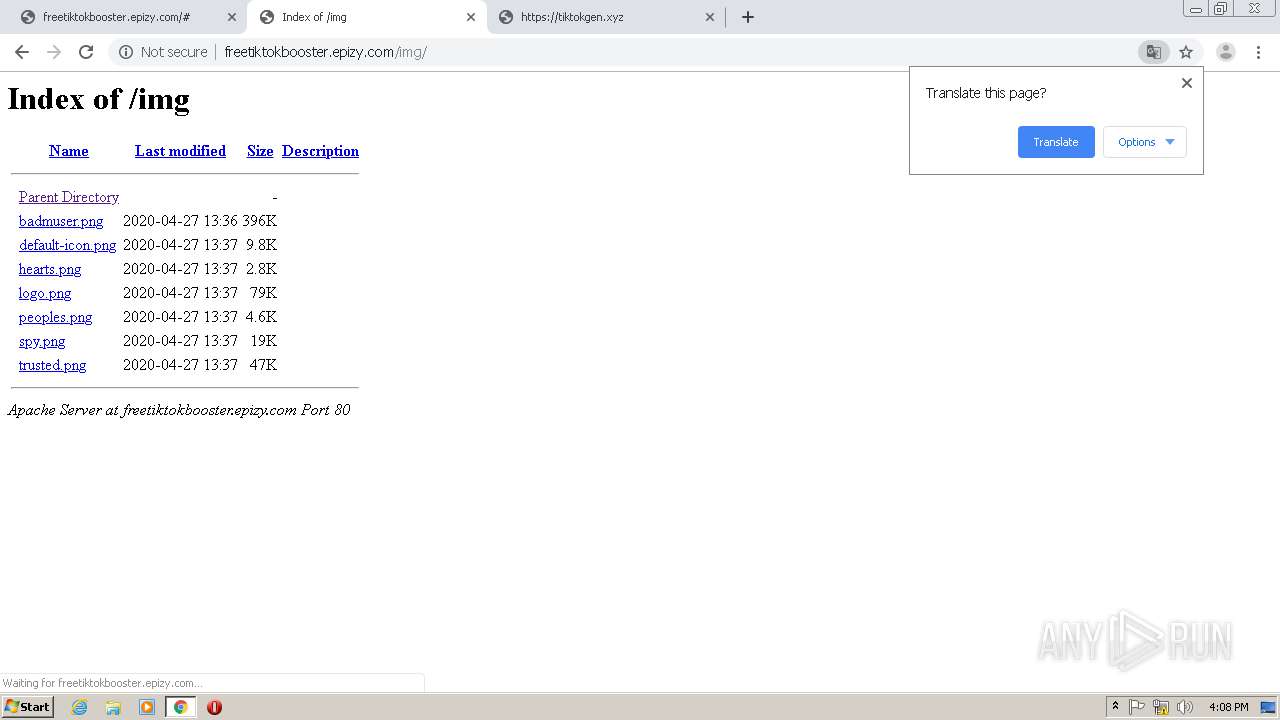Bookmark this page with the star

[x=1186, y=52]
